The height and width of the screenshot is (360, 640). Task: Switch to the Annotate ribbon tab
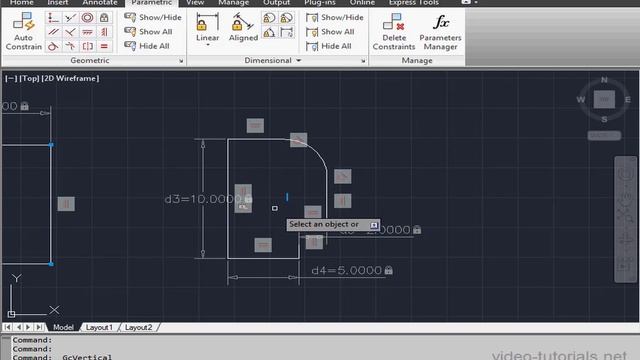click(100, 3)
